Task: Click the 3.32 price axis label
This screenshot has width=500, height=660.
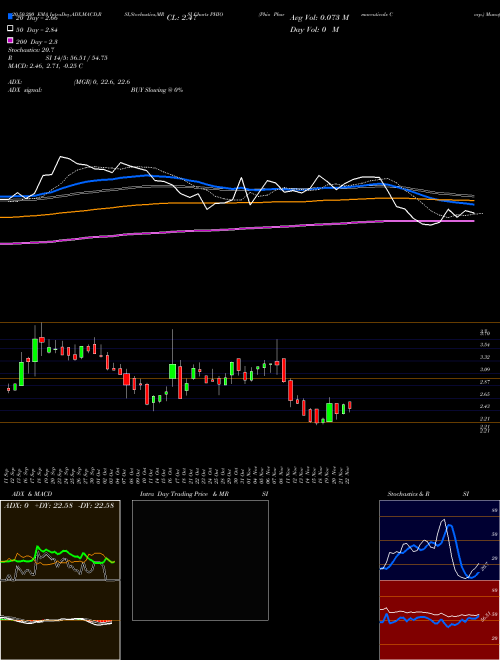Action: tap(484, 357)
